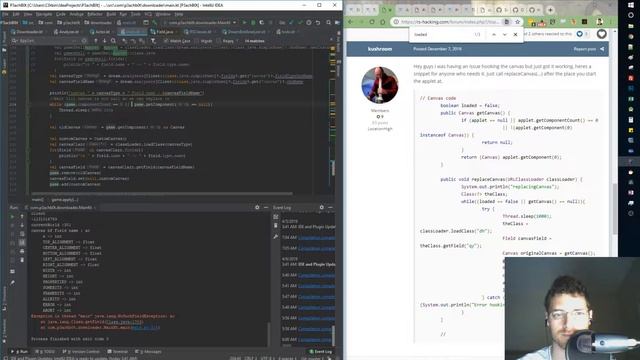The width and height of the screenshot is (640, 360).
Task: Click the Main.kt stack trace link in console
Action: [x=146, y=327]
